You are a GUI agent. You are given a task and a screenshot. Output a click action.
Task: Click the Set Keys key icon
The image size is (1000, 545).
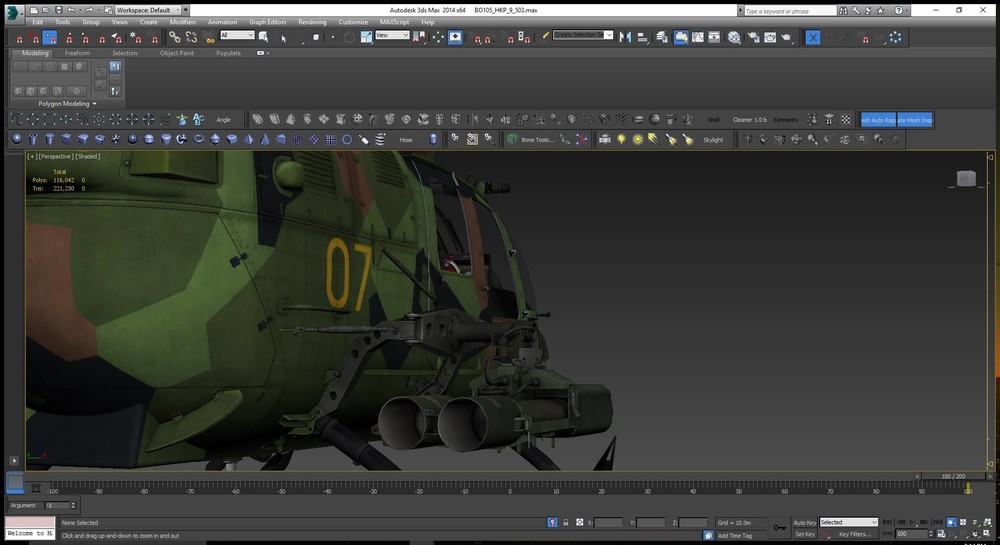coord(779,527)
